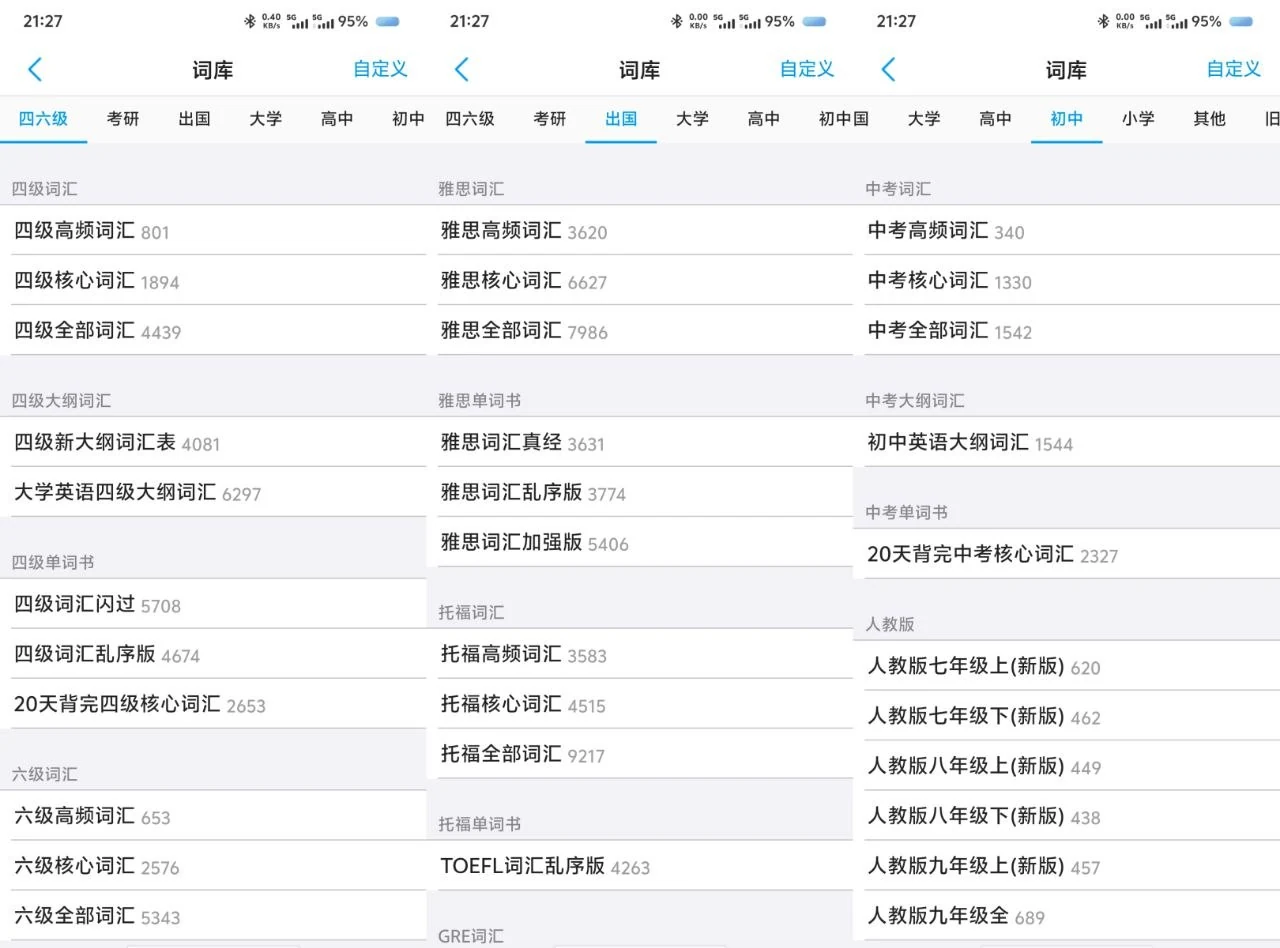This screenshot has height=948, width=1280.
Task: Choose 20天背完中考核心词汇
Action: point(1066,555)
